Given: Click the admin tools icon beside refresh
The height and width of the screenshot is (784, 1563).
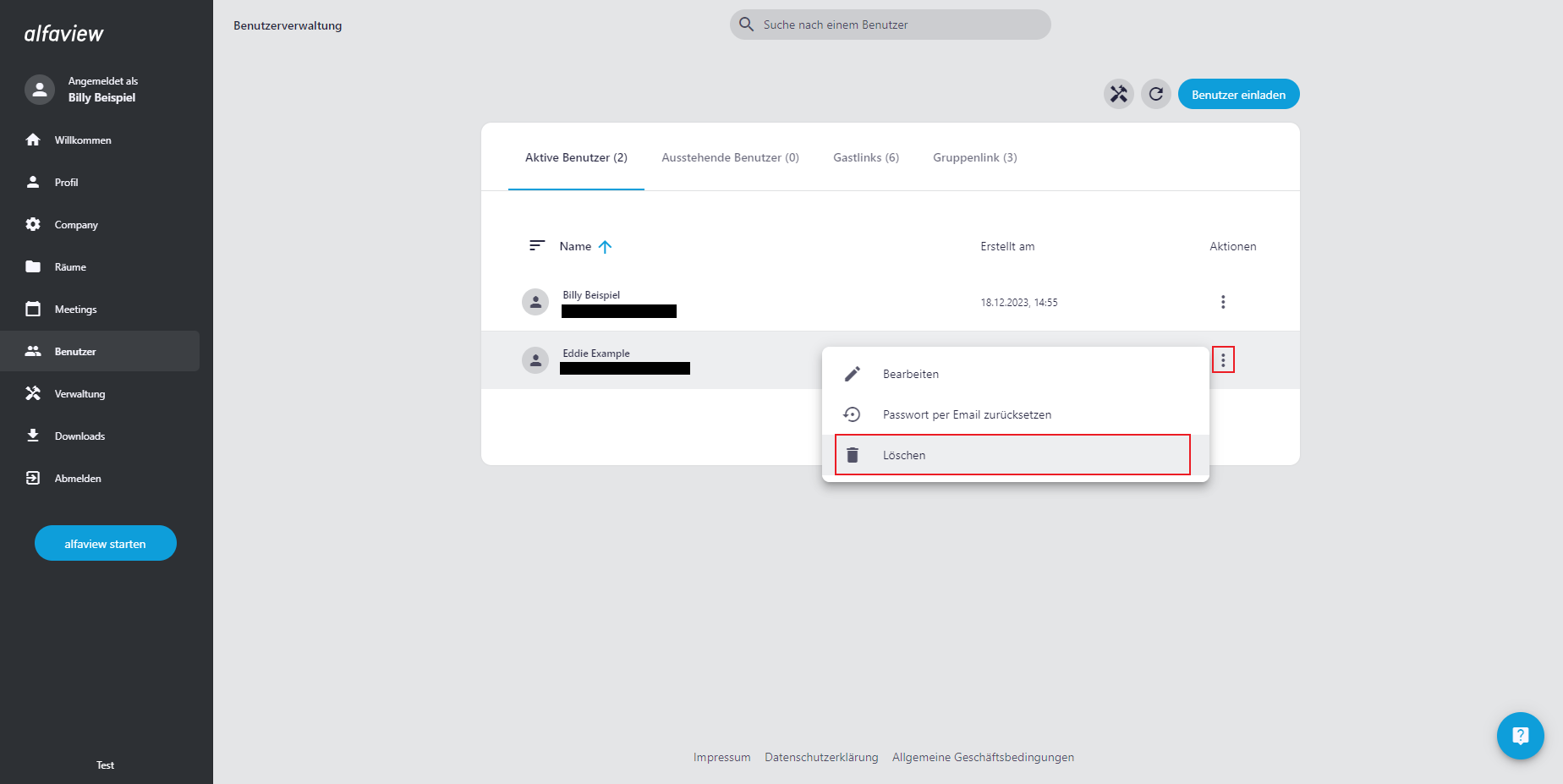Looking at the screenshot, I should 1118,94.
